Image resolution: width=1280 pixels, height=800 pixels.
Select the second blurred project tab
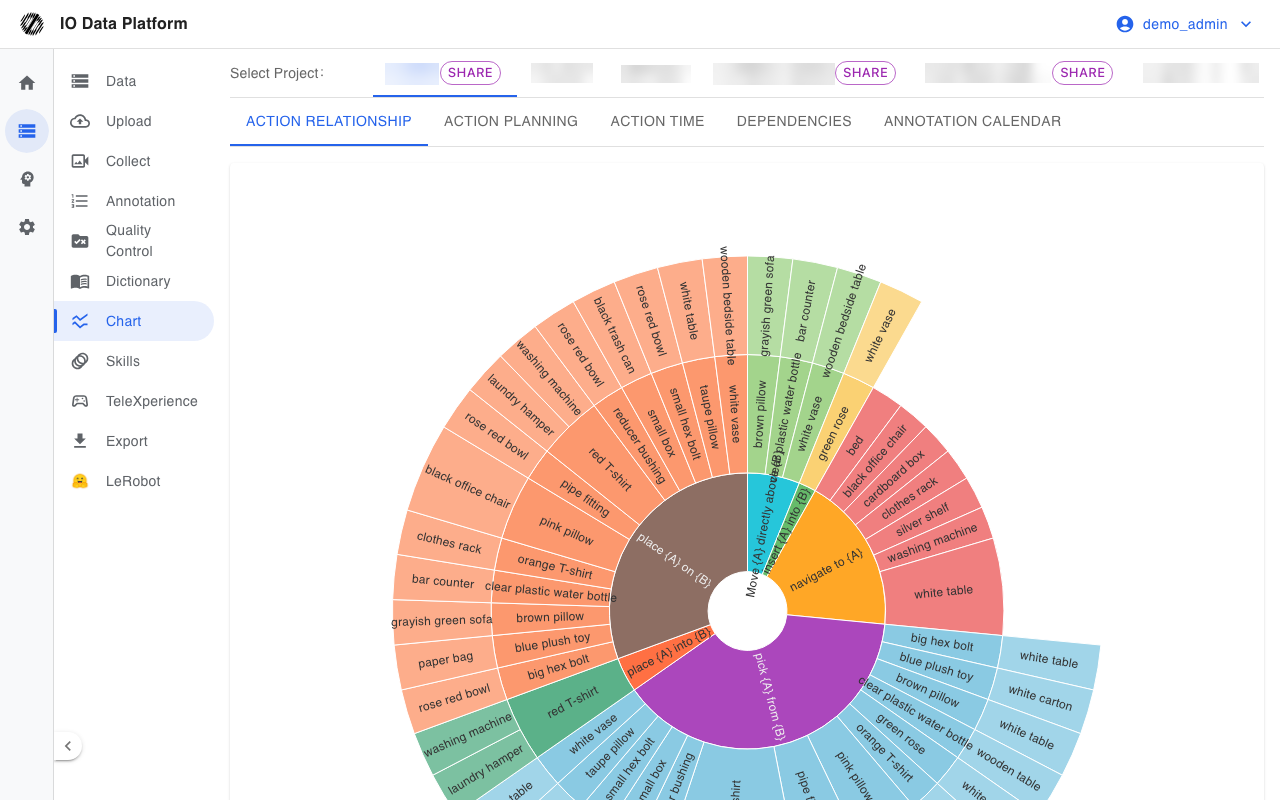click(562, 73)
